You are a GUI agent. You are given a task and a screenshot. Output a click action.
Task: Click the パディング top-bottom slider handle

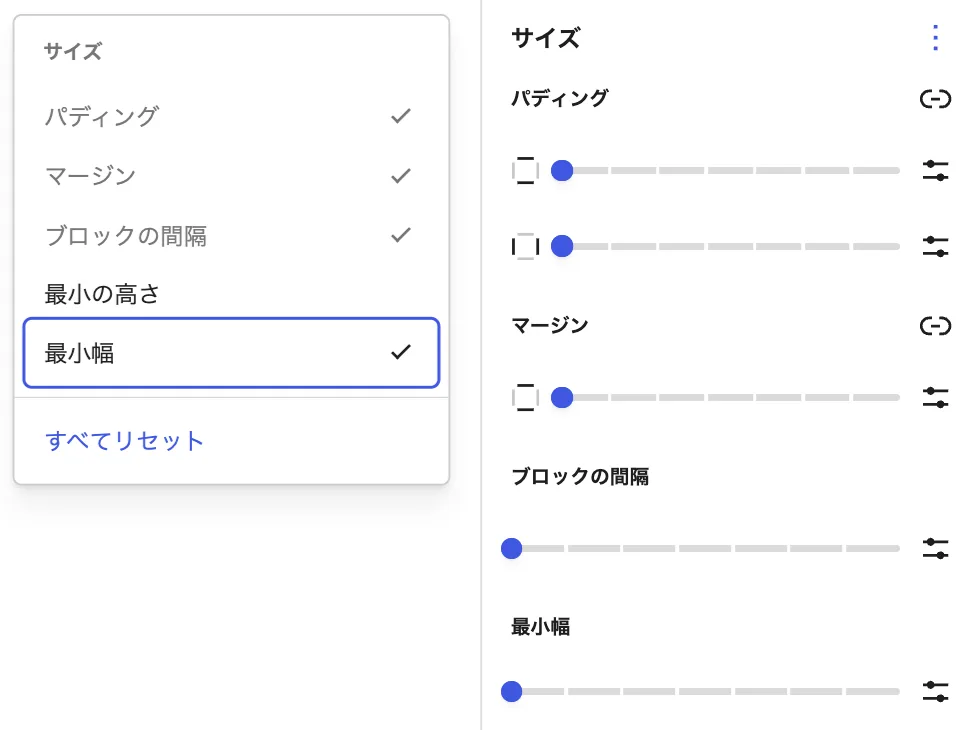[x=562, y=171]
